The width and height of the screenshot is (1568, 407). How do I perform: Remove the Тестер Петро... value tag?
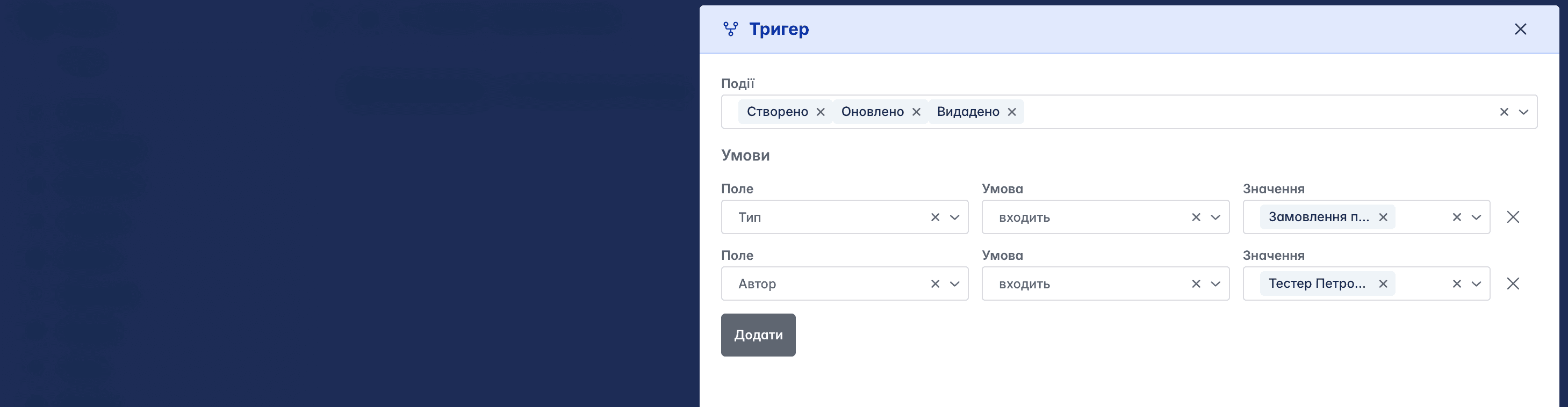[x=1383, y=284]
